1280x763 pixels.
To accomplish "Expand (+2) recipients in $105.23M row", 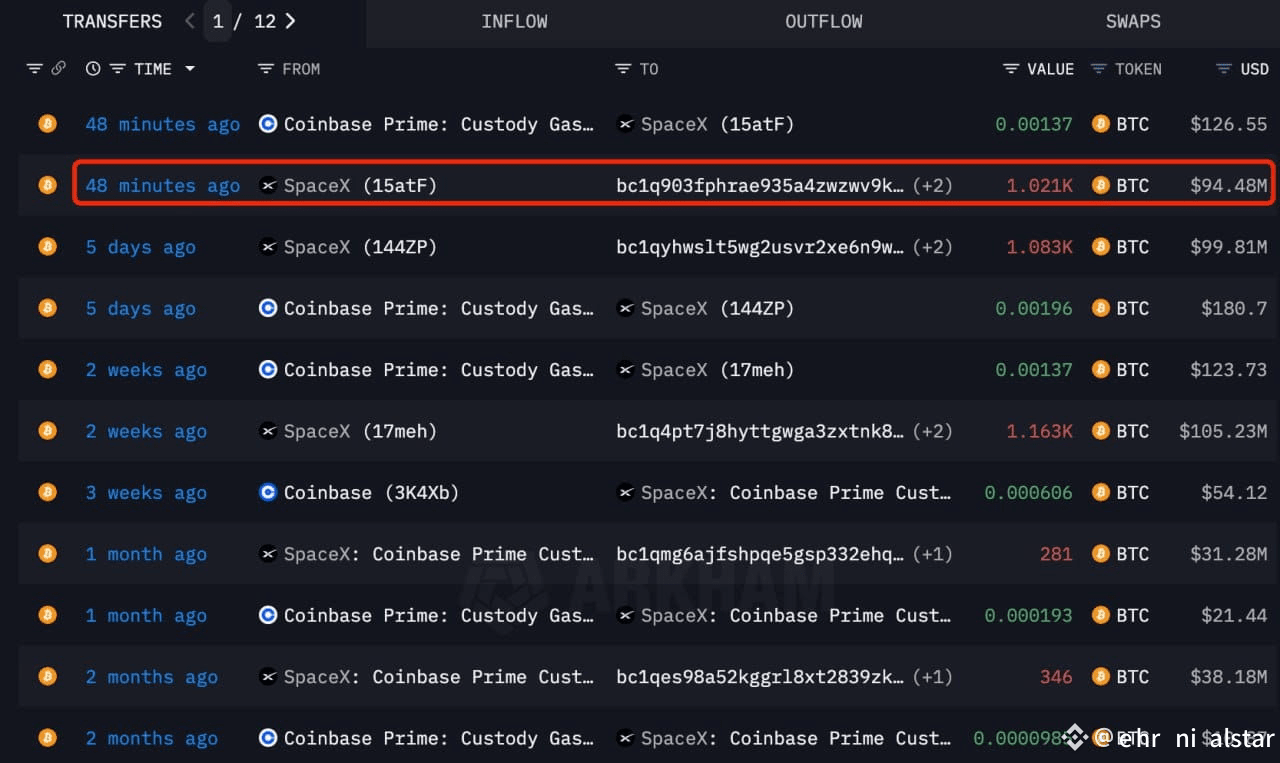I will coord(932,431).
